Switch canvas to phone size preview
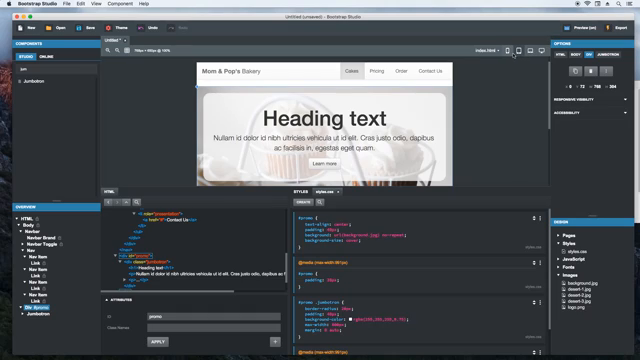The image size is (640, 360). coord(507,51)
